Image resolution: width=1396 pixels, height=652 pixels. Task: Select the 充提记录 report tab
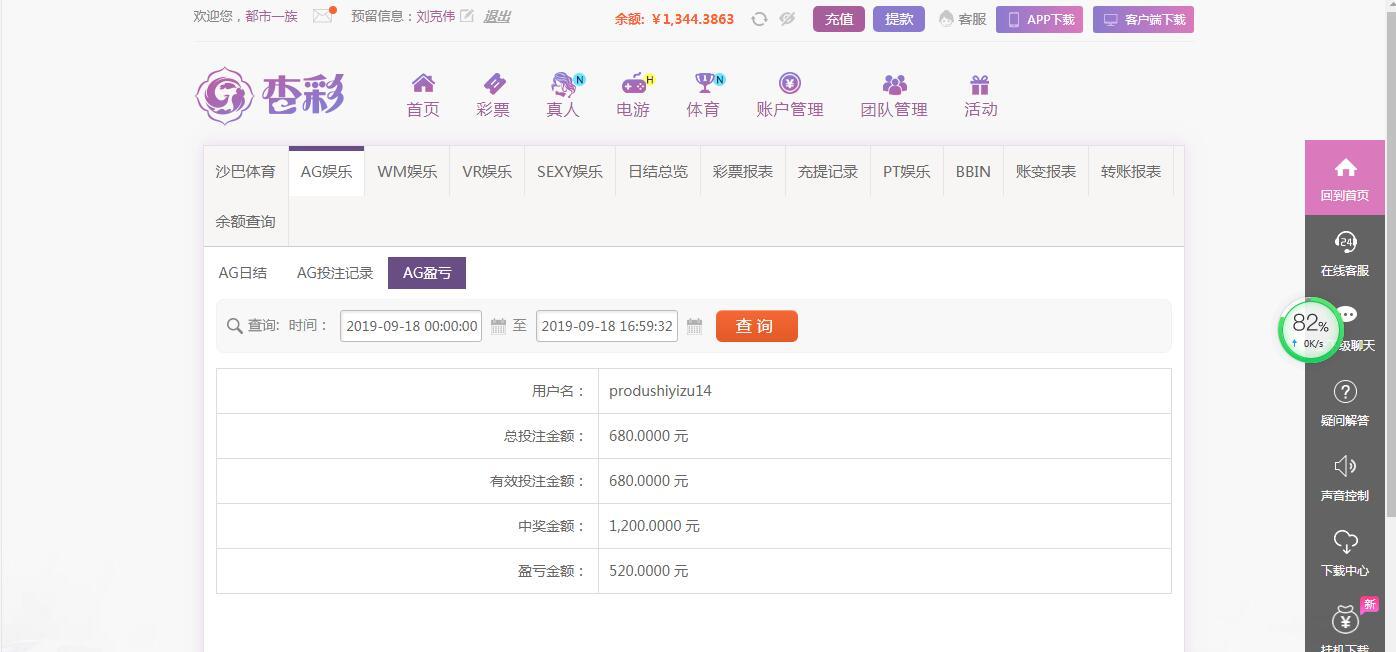(828, 171)
